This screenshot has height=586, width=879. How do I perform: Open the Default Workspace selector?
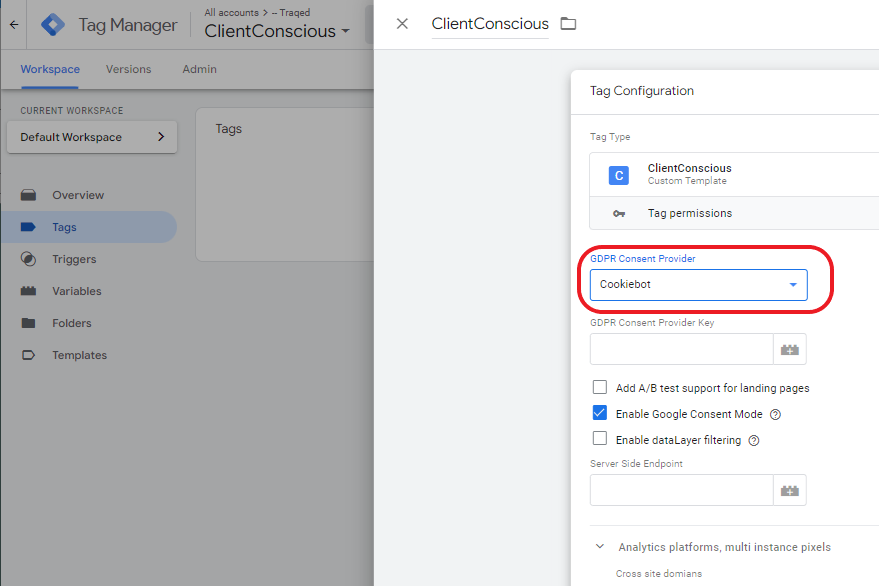click(92, 137)
